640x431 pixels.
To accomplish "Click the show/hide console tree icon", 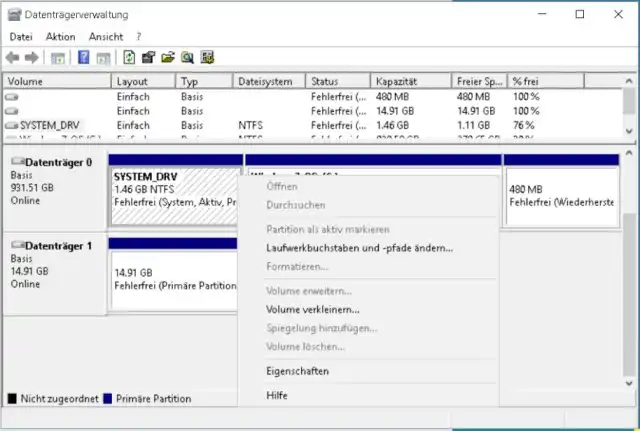I will [58, 57].
